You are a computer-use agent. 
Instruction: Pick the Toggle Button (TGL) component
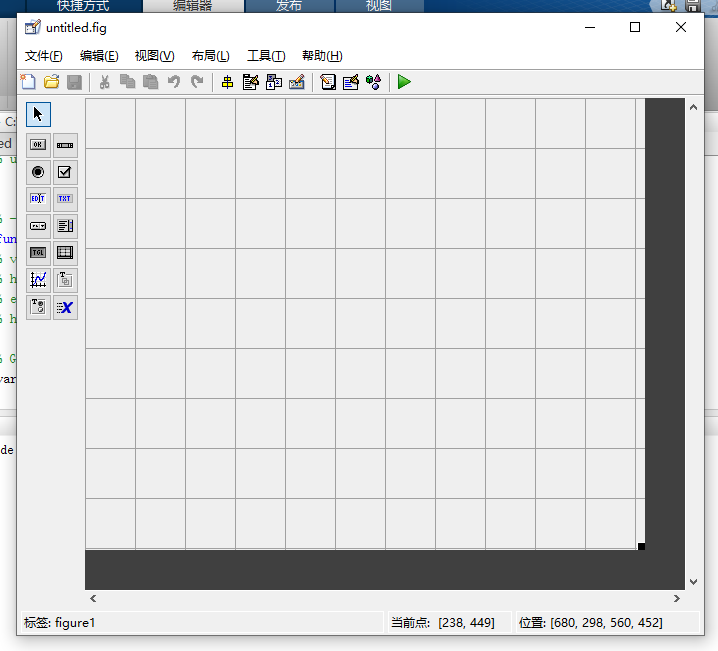point(38,253)
